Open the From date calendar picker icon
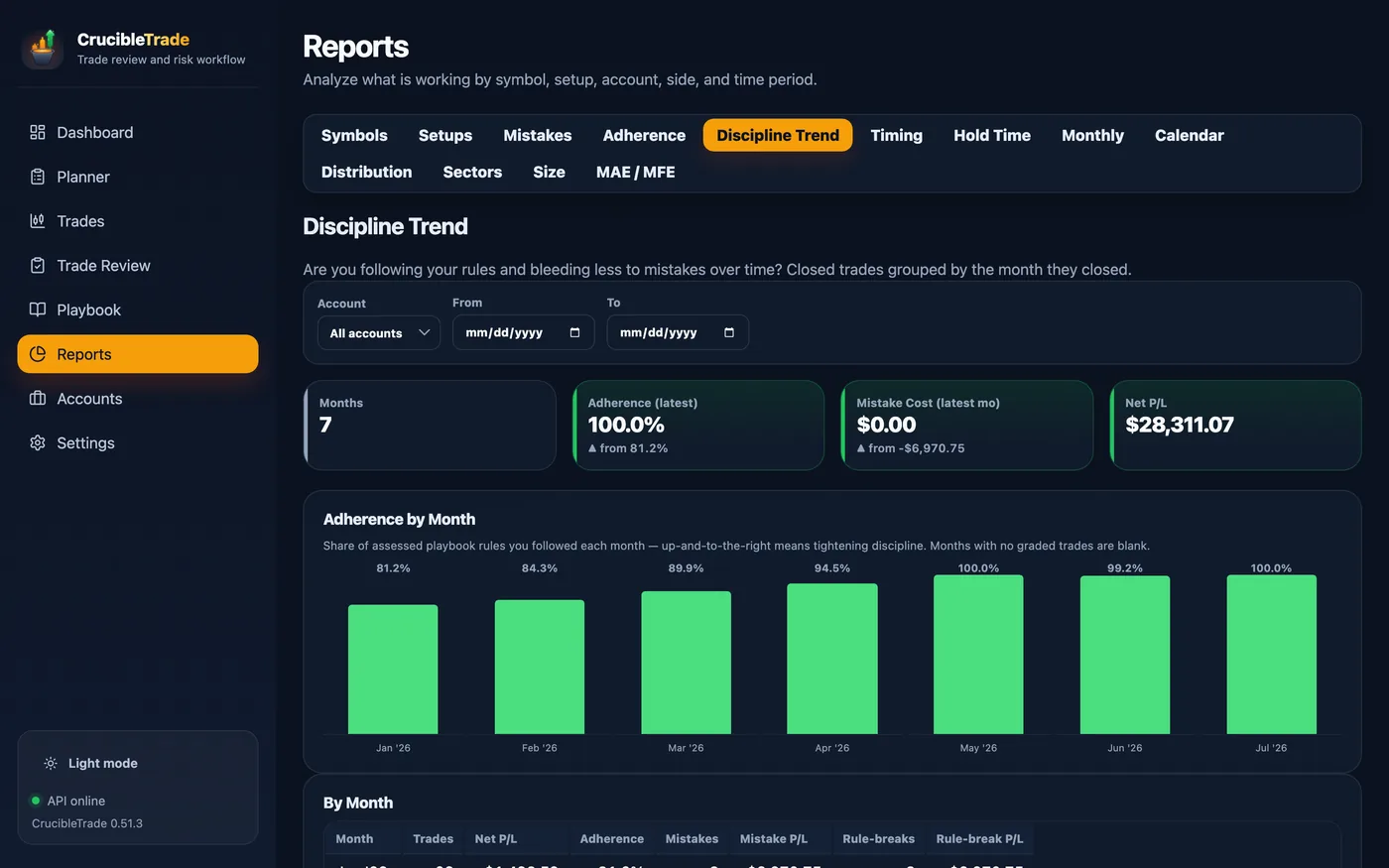Viewport: 1389px width, 868px height. (574, 332)
